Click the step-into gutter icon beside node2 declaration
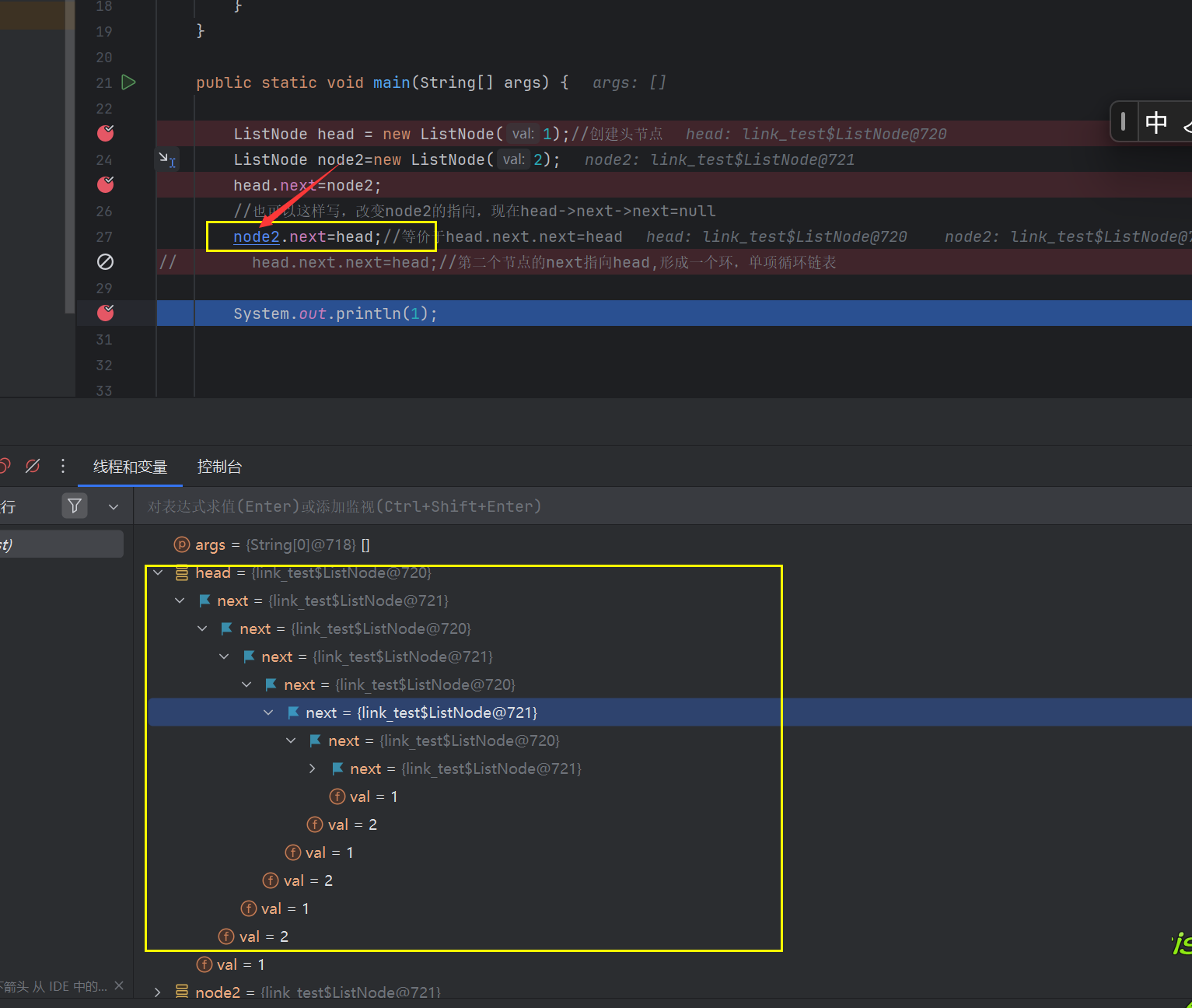Viewport: 1192px width, 1008px height. (x=166, y=159)
